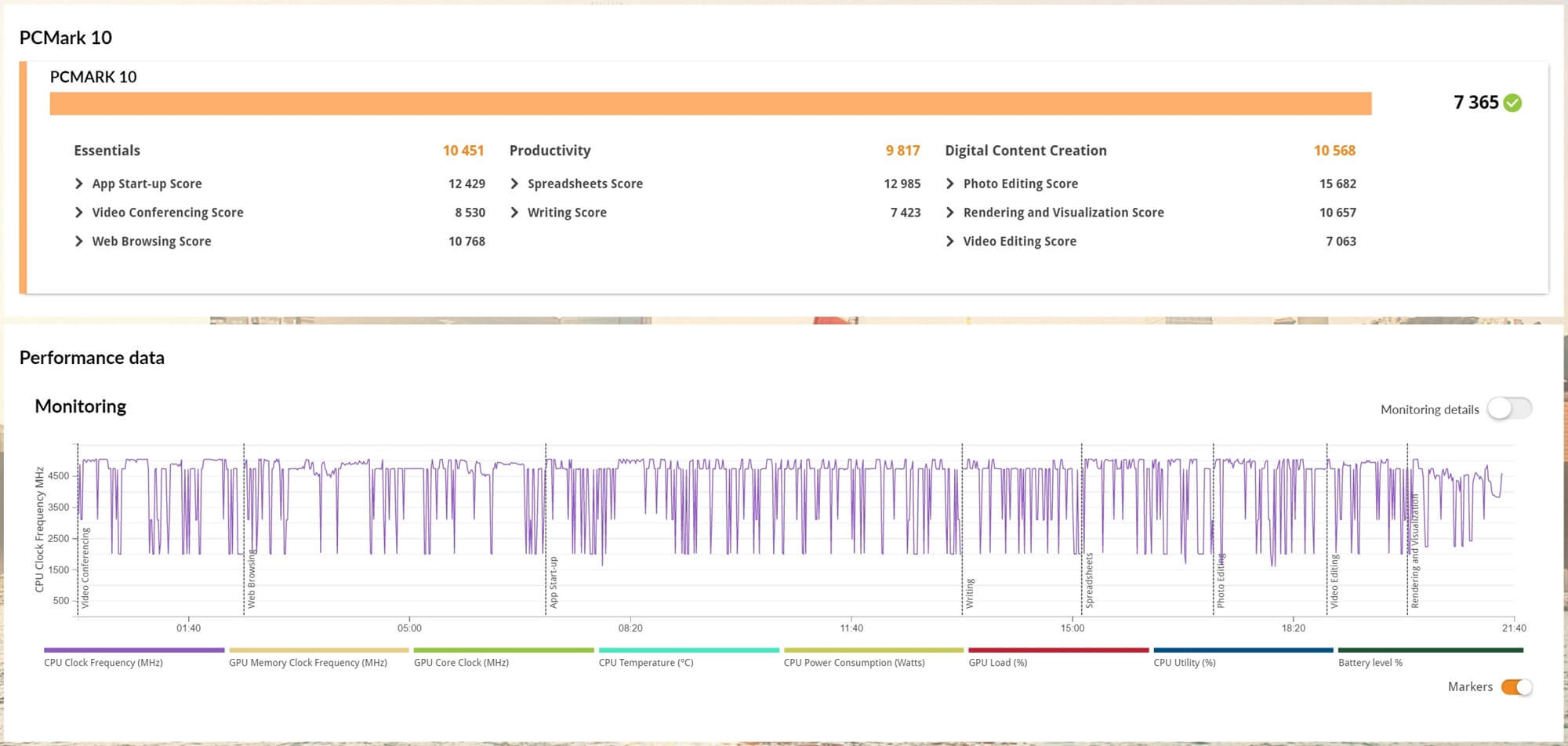Select Battery level legend swatch

click(1431, 650)
